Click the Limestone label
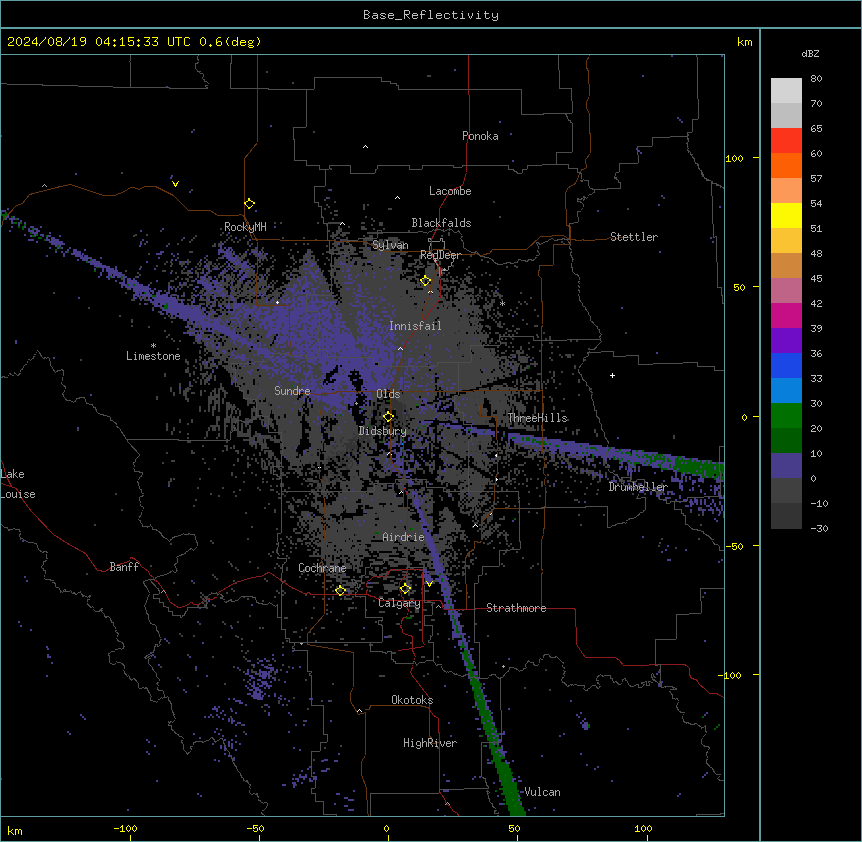Image resolution: width=862 pixels, height=842 pixels. click(153, 356)
